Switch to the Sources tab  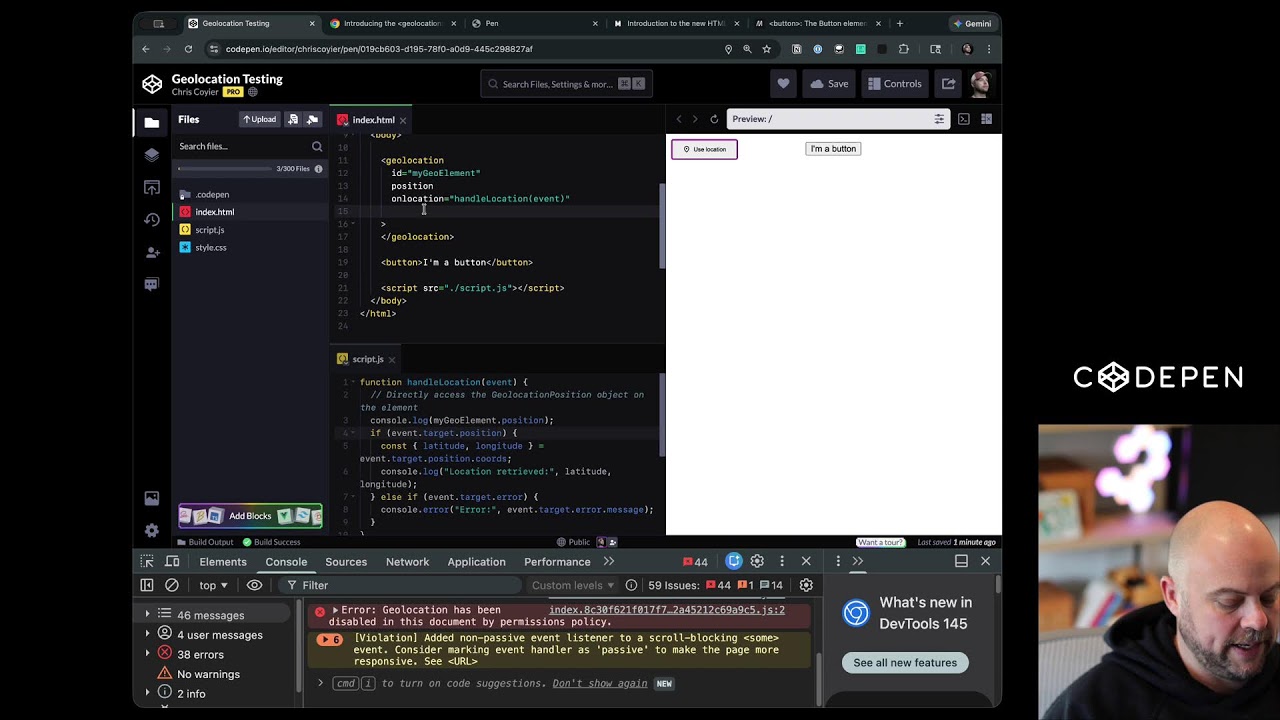346,562
